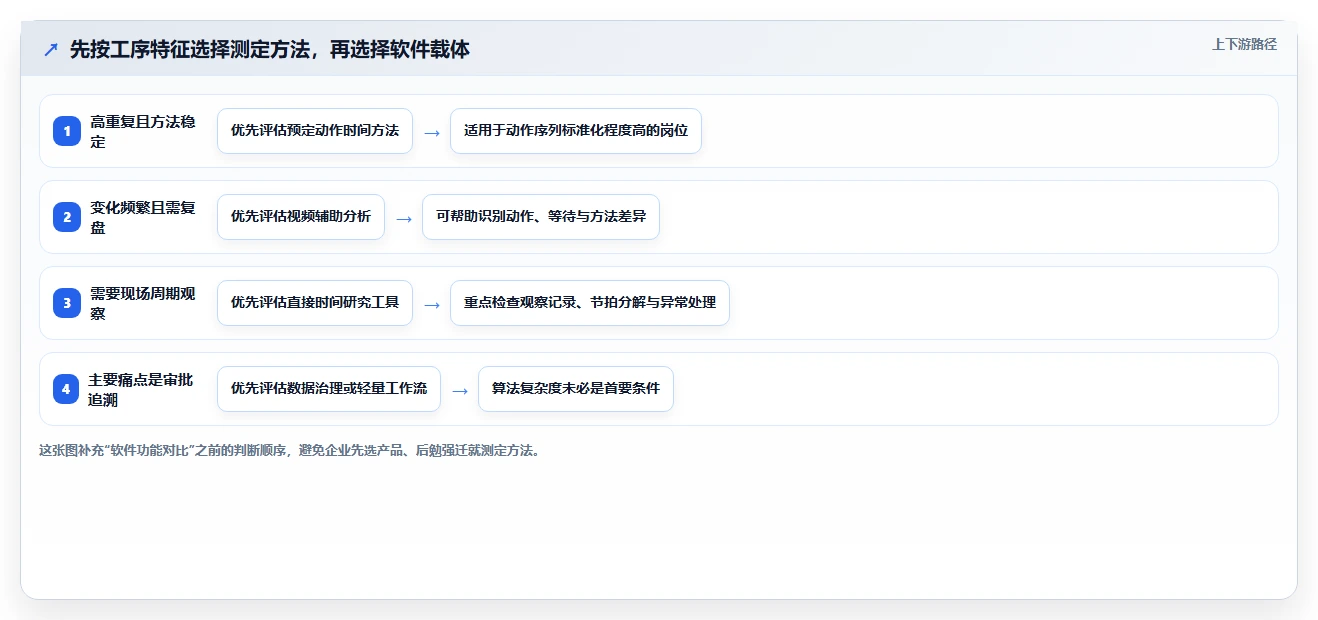Click the number 1 badge
Screen dimensions: 1318x620
pos(66,131)
